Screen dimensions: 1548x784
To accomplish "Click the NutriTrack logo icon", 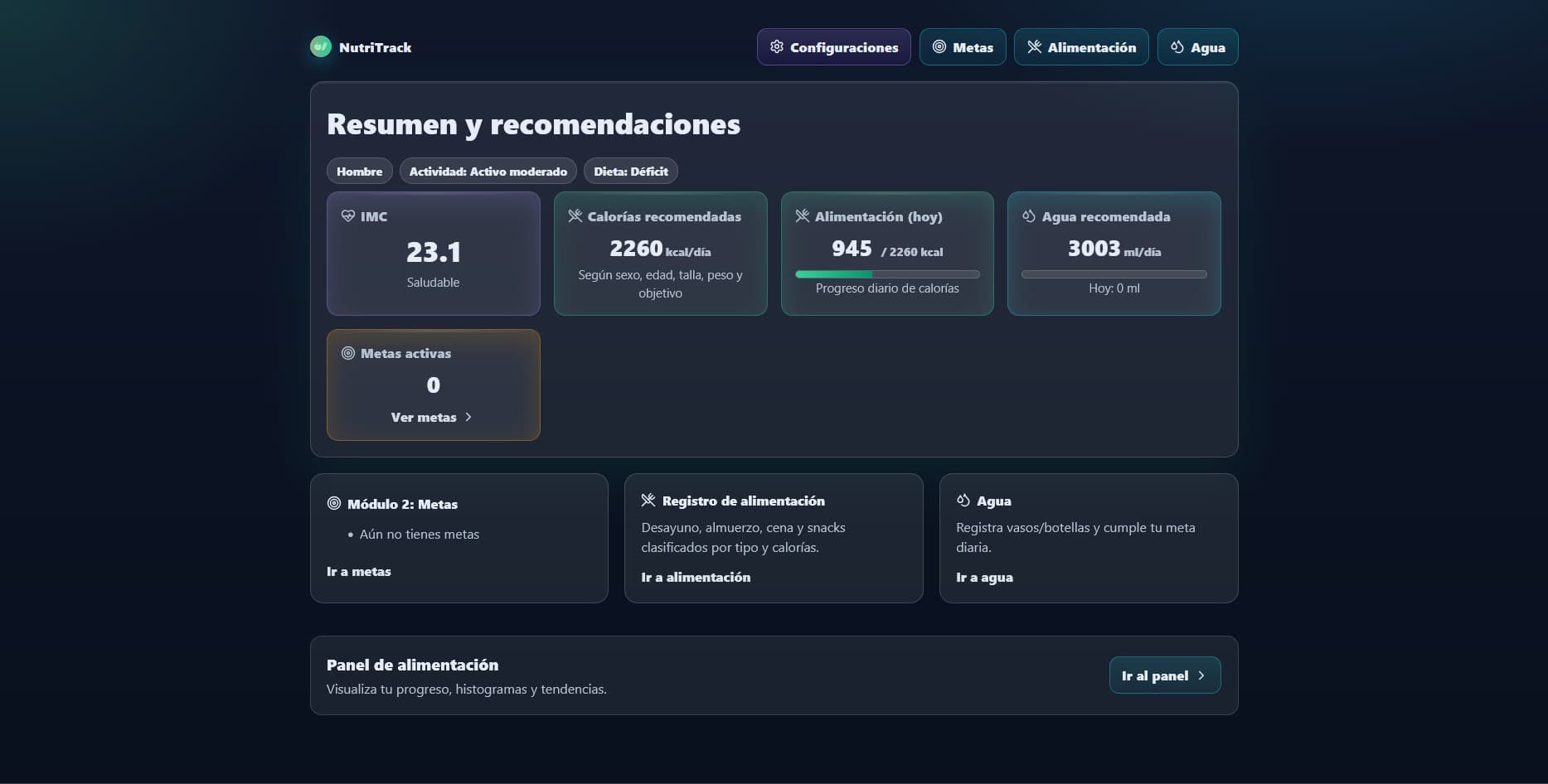I will point(320,47).
